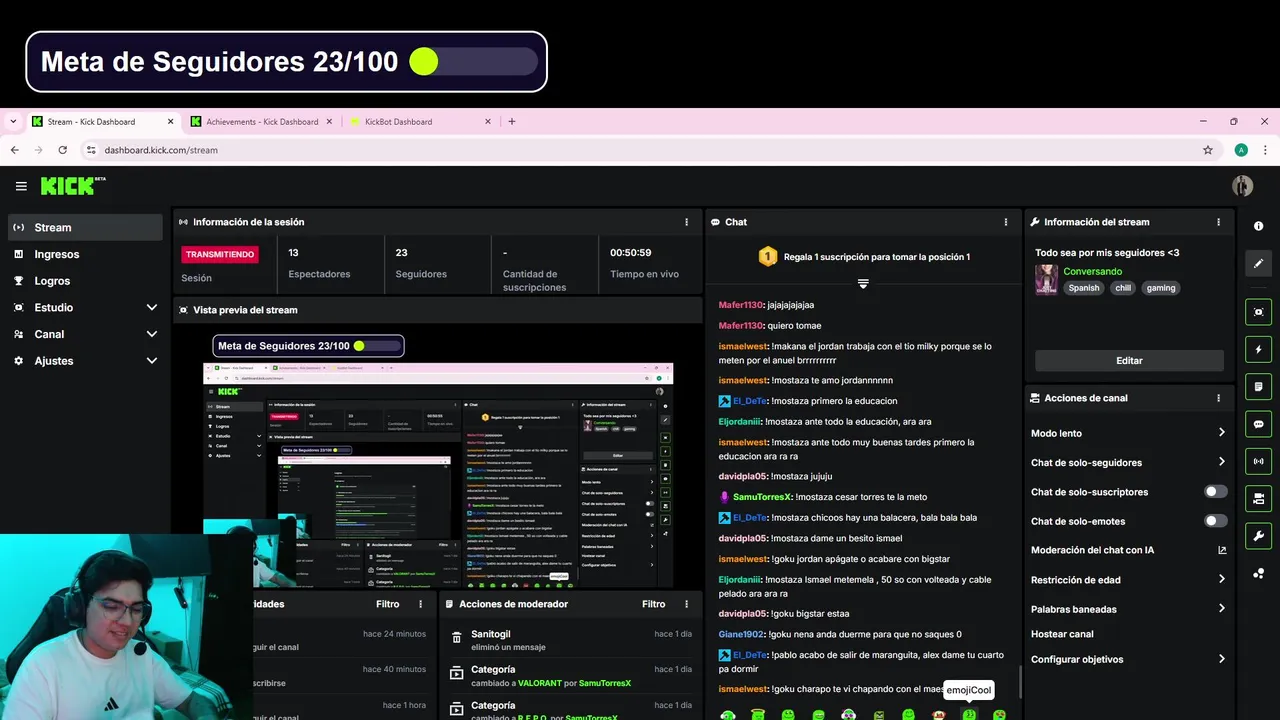Open Filtro in Acciones de moderador panel
The height and width of the screenshot is (720, 1280).
tap(653, 604)
